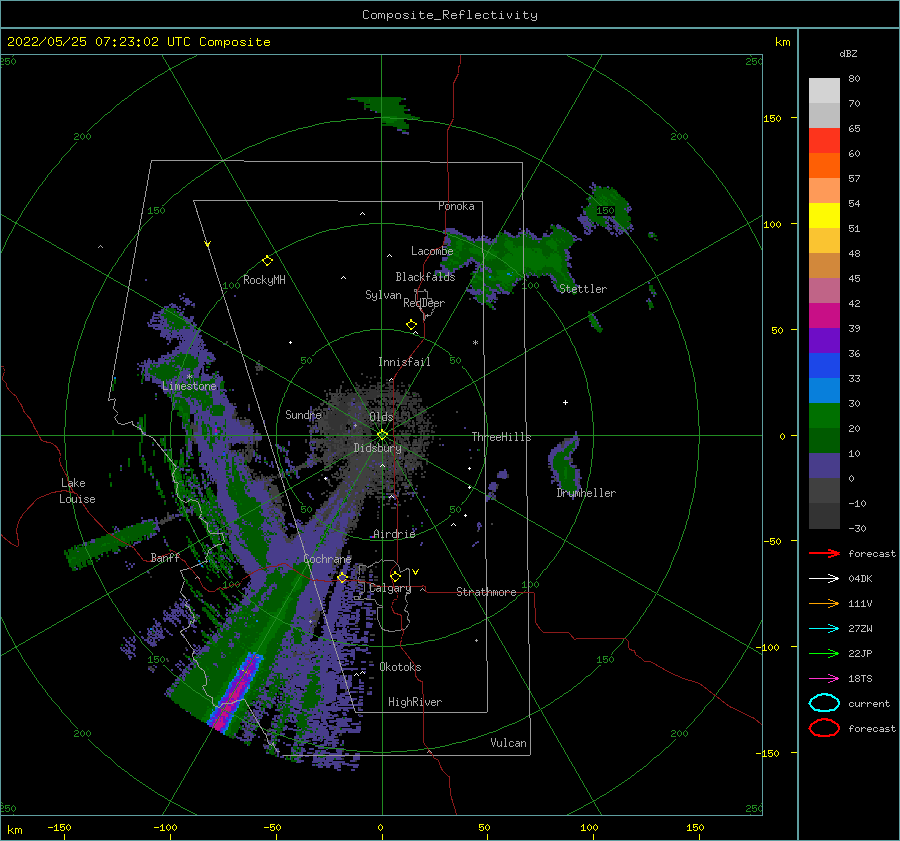Viewport: 900px width, 841px height.
Task: Select the orange 57-60 dBZ swatch
Action: (x=824, y=165)
